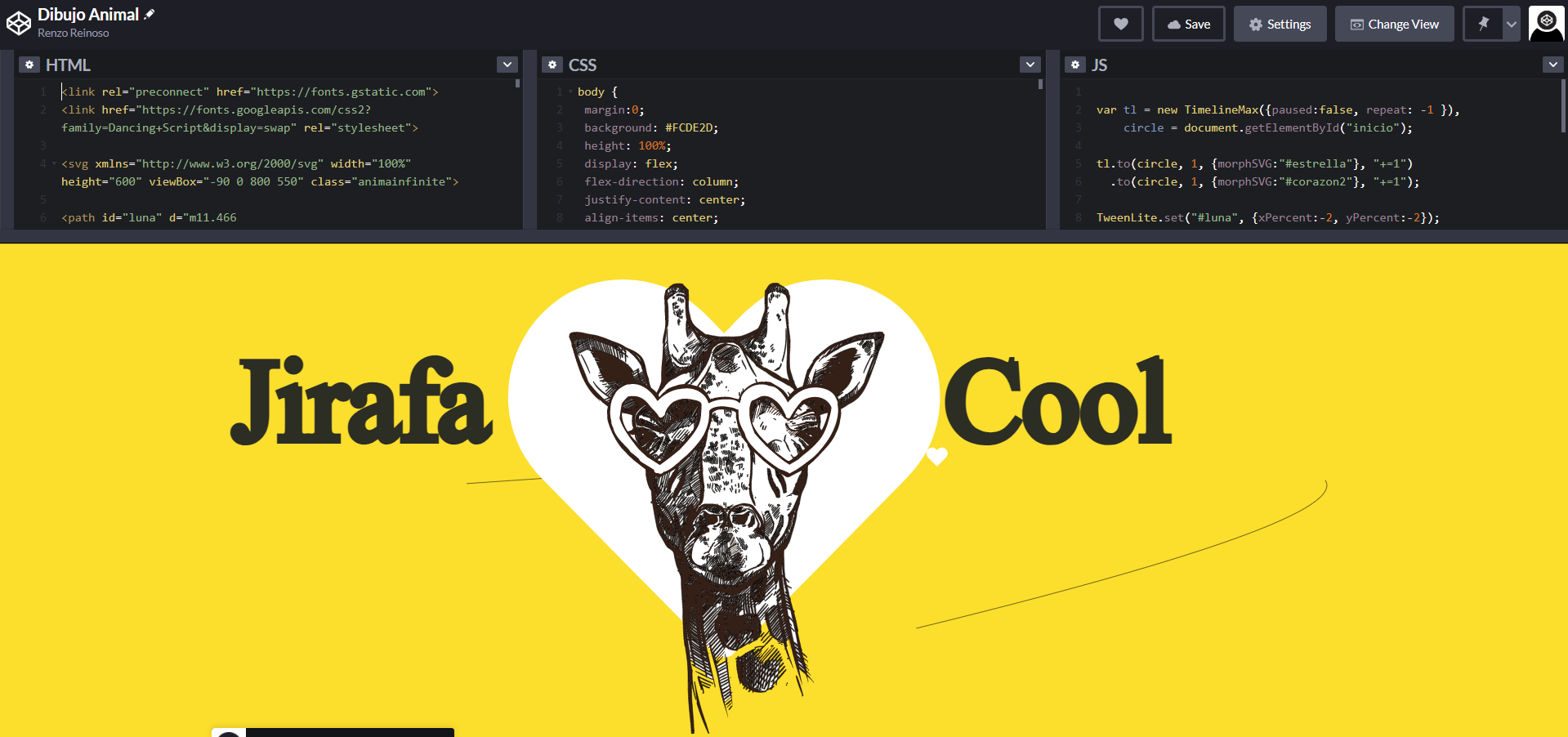Click the path id="luna" line in HTML
This screenshot has height=737, width=1568.
(x=149, y=217)
